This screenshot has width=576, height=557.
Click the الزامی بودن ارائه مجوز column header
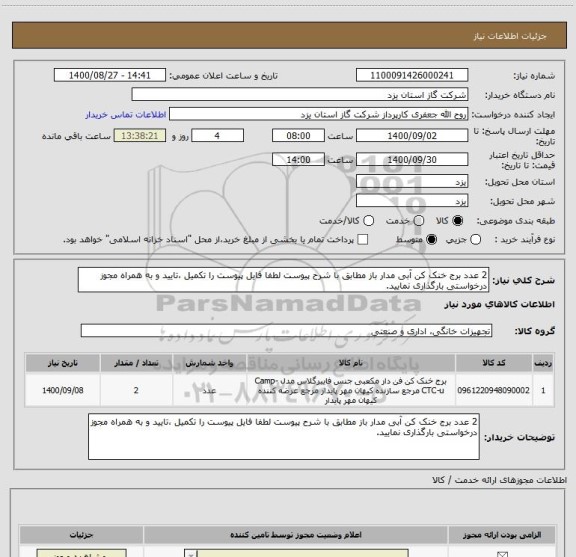point(502,535)
